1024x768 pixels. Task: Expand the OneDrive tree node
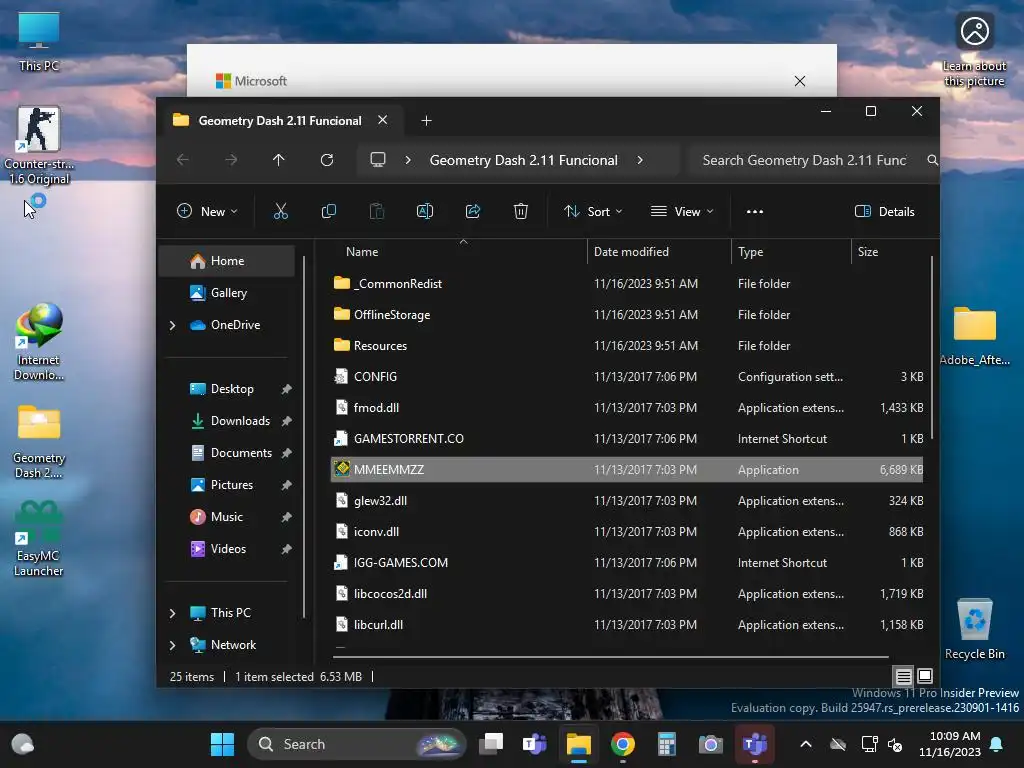(172, 325)
